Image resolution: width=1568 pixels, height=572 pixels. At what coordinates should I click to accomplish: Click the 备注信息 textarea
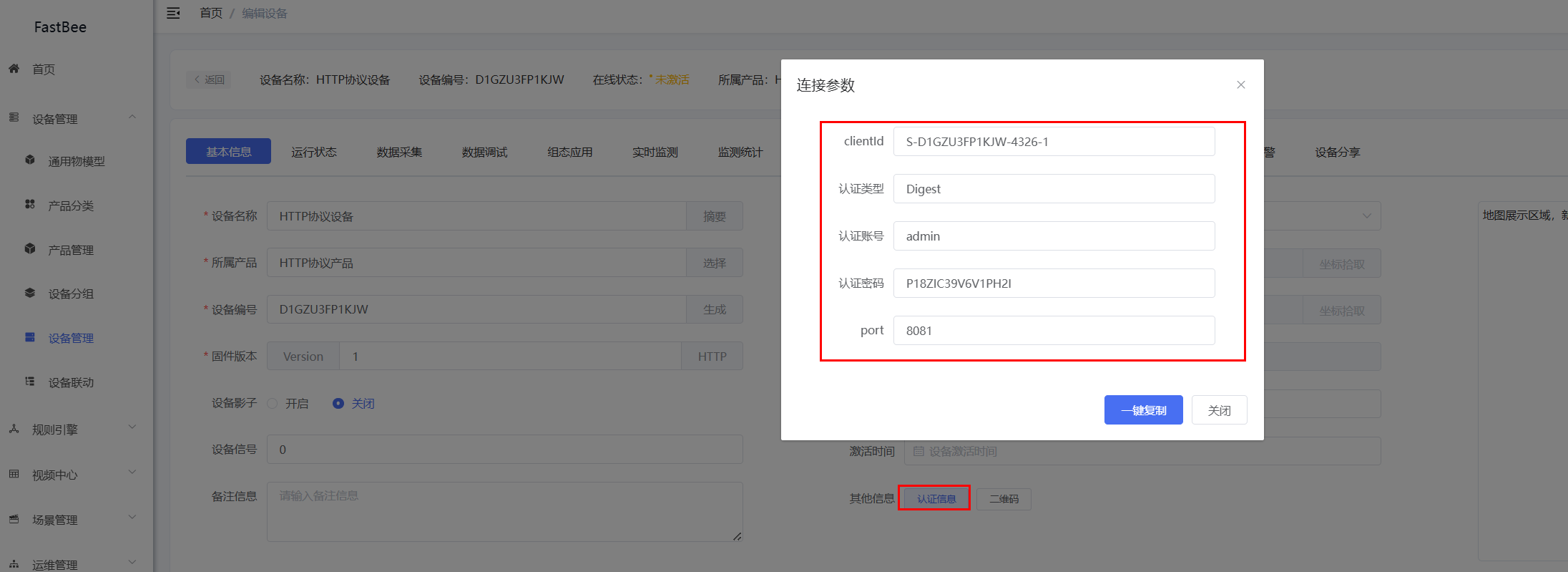[x=504, y=512]
